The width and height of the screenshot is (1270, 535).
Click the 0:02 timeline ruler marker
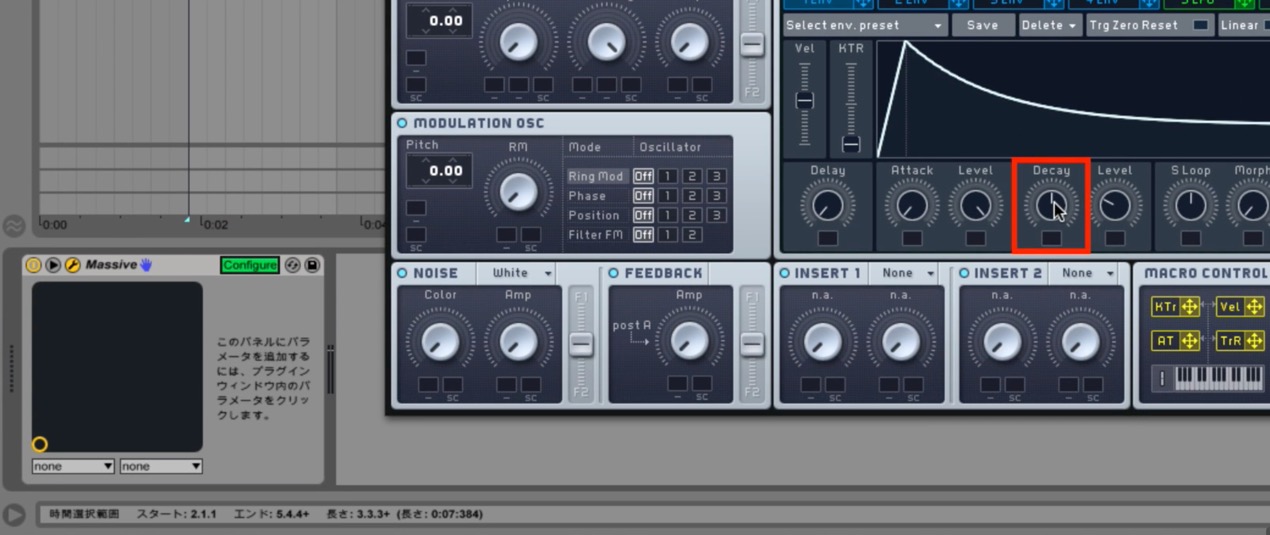(x=214, y=225)
